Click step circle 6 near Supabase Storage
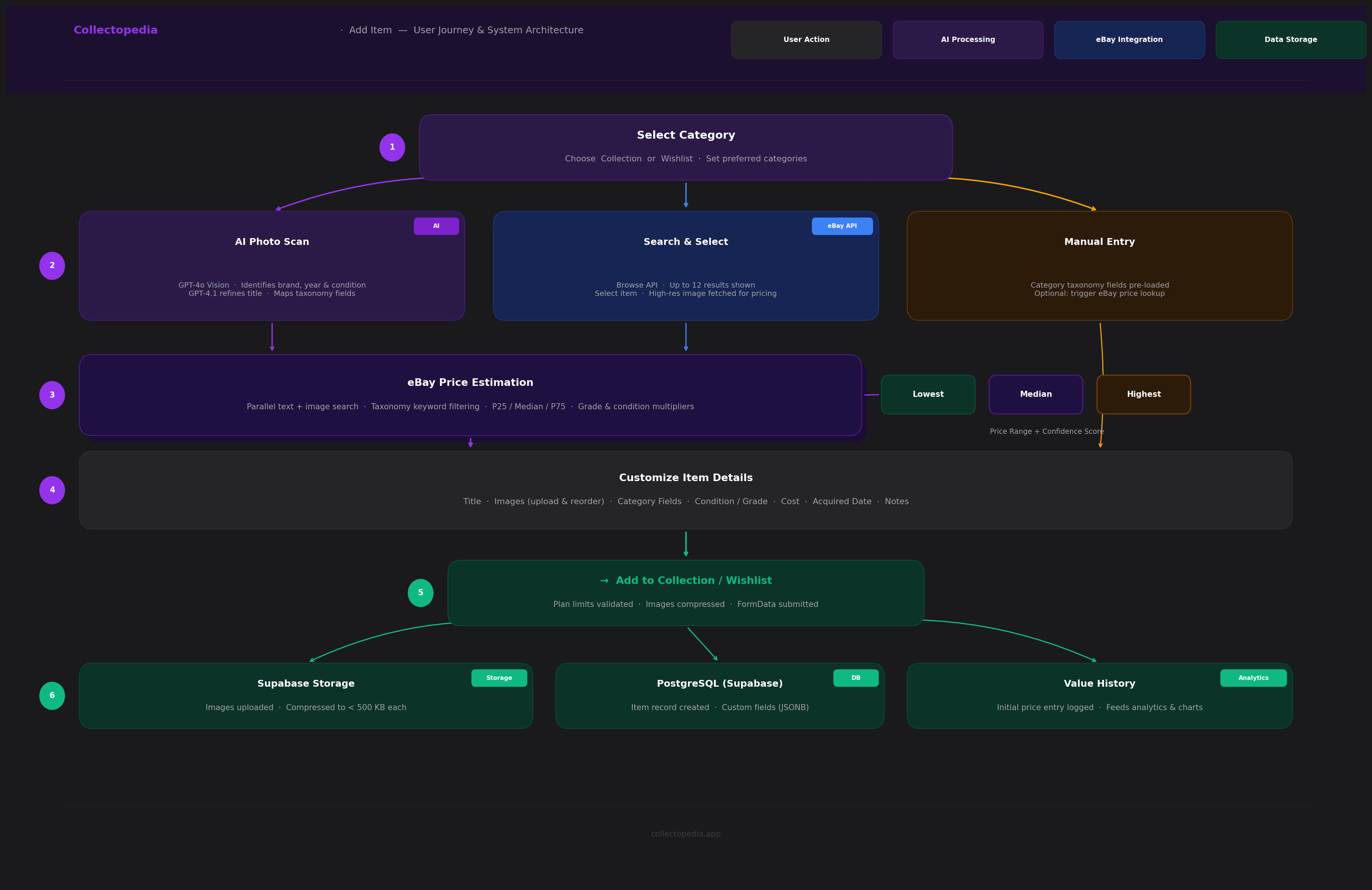 [52, 695]
